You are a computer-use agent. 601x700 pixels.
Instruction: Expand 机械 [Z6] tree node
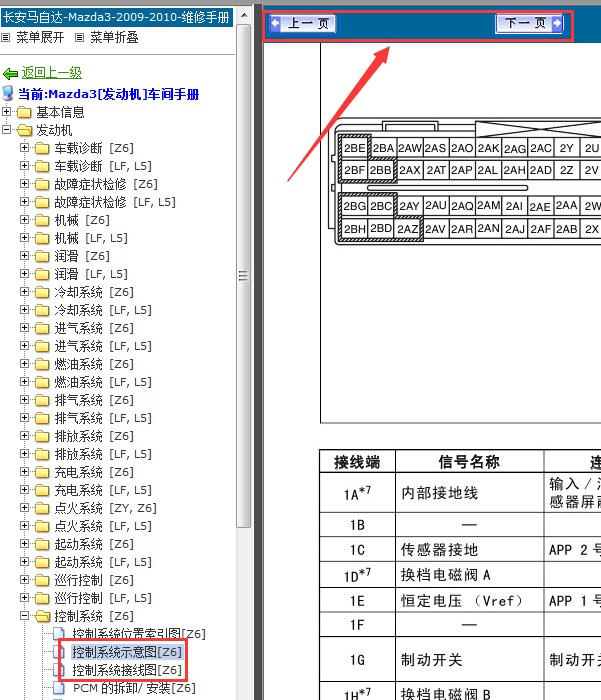coord(25,220)
